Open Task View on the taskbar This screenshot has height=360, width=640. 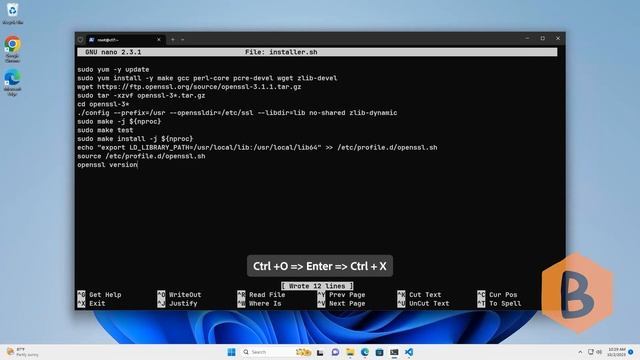pyautogui.click(x=320, y=352)
